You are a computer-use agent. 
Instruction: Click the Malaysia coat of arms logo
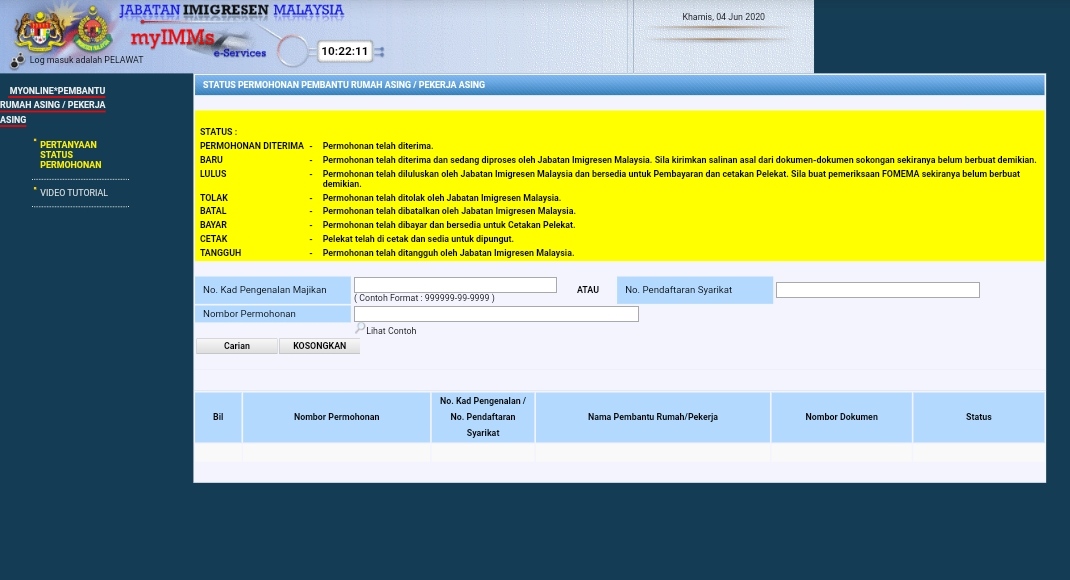[x=41, y=30]
